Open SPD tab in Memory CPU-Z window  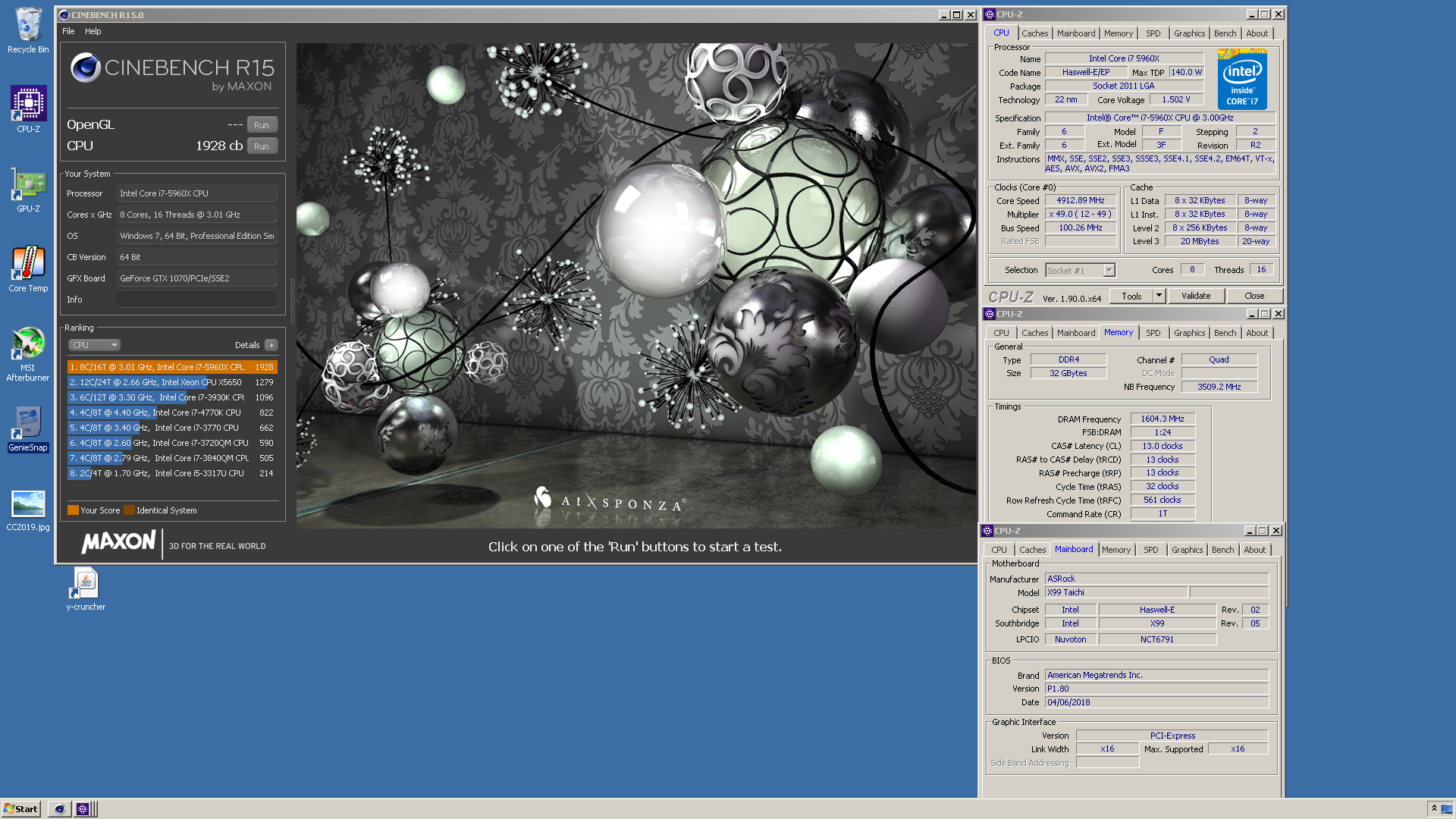click(1153, 333)
